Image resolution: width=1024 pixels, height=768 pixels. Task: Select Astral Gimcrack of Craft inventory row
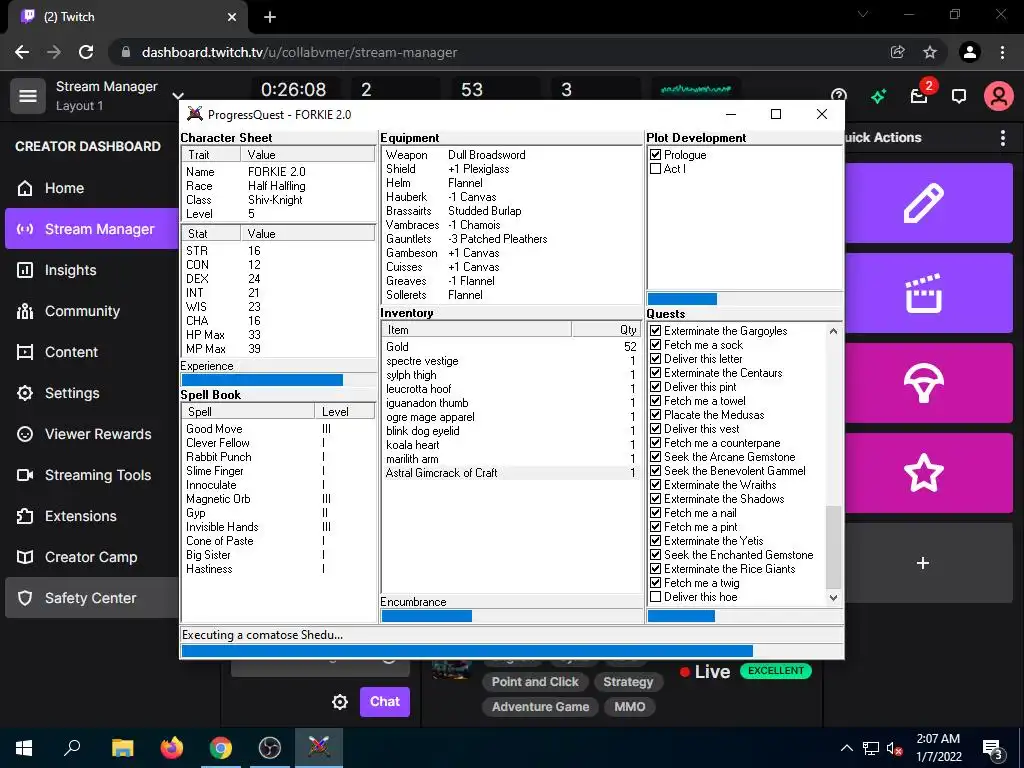511,473
